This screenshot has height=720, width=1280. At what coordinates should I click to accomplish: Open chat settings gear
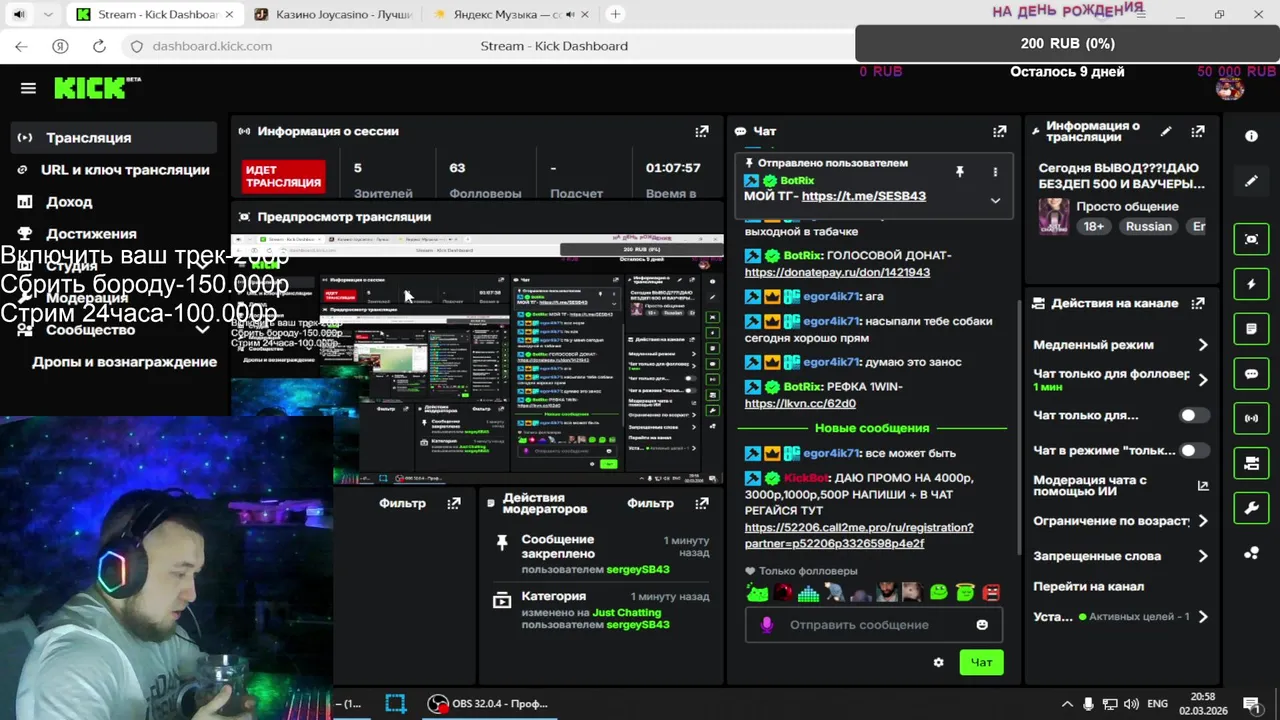[x=938, y=662]
